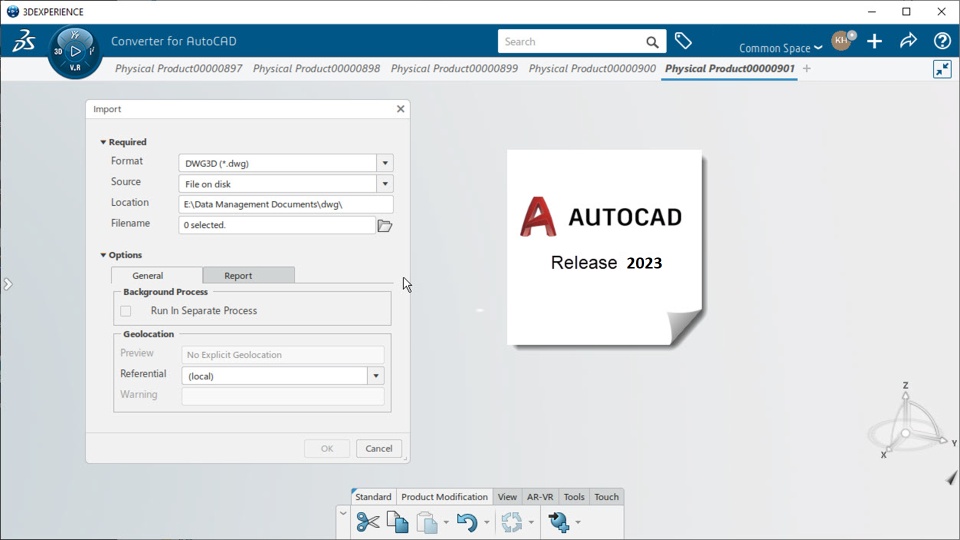Click the Cancel button
Image resolution: width=960 pixels, height=540 pixels.
379,448
